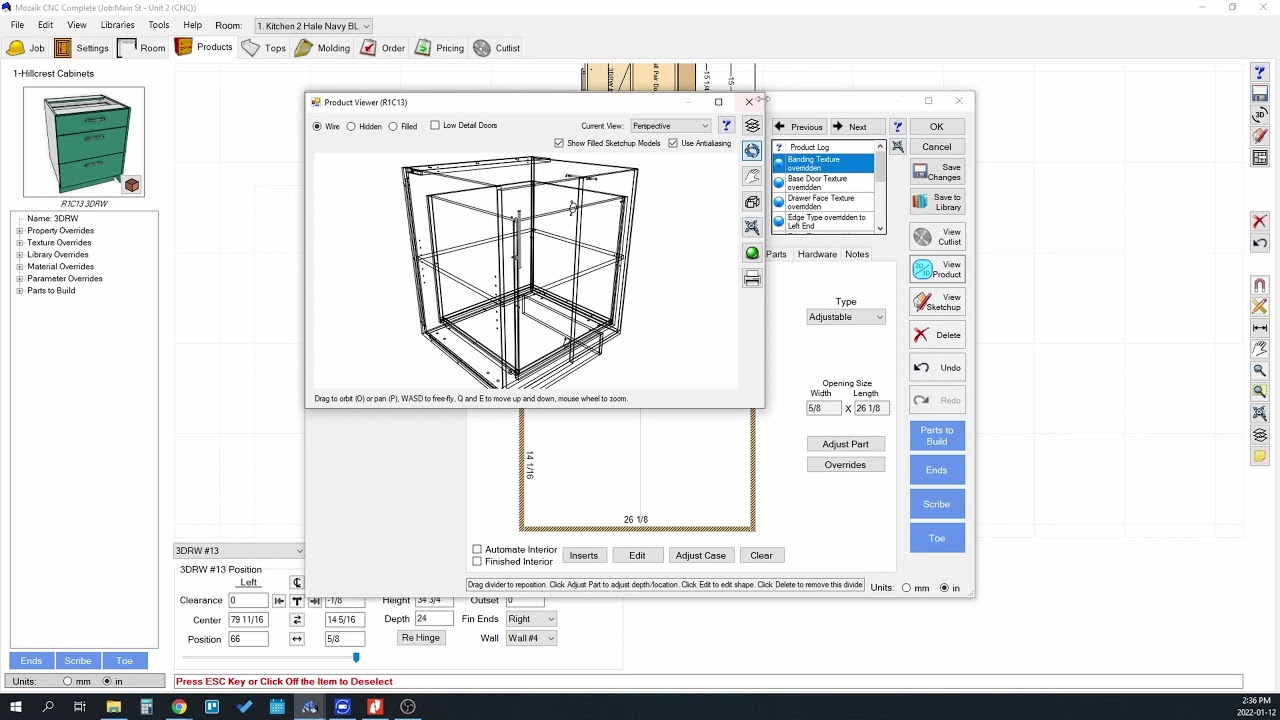Screen dimensions: 1280x720
Task: Open the Room selector dropdown
Action: tap(313, 26)
